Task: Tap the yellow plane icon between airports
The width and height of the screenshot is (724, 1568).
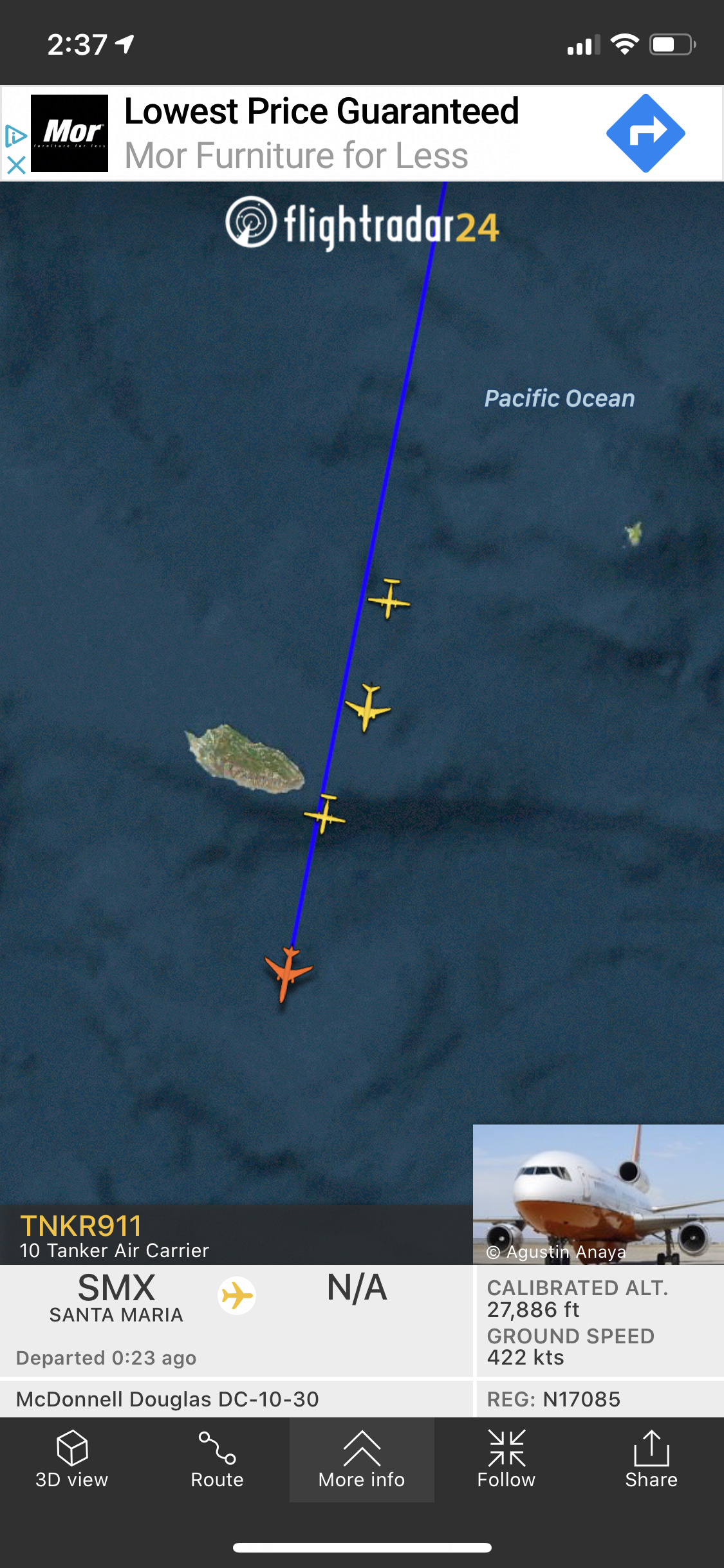Action: [x=237, y=1296]
